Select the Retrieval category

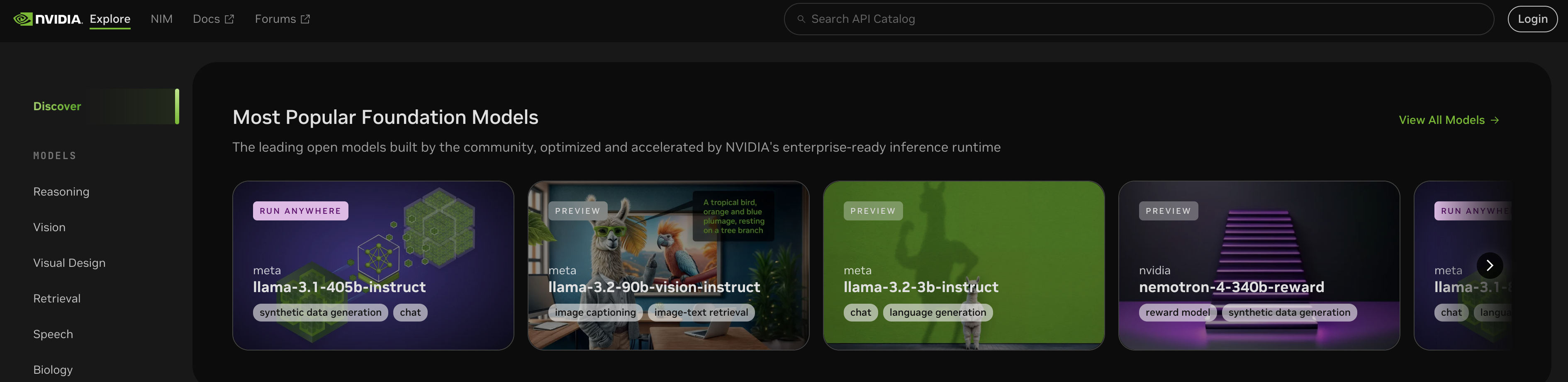pyautogui.click(x=56, y=299)
